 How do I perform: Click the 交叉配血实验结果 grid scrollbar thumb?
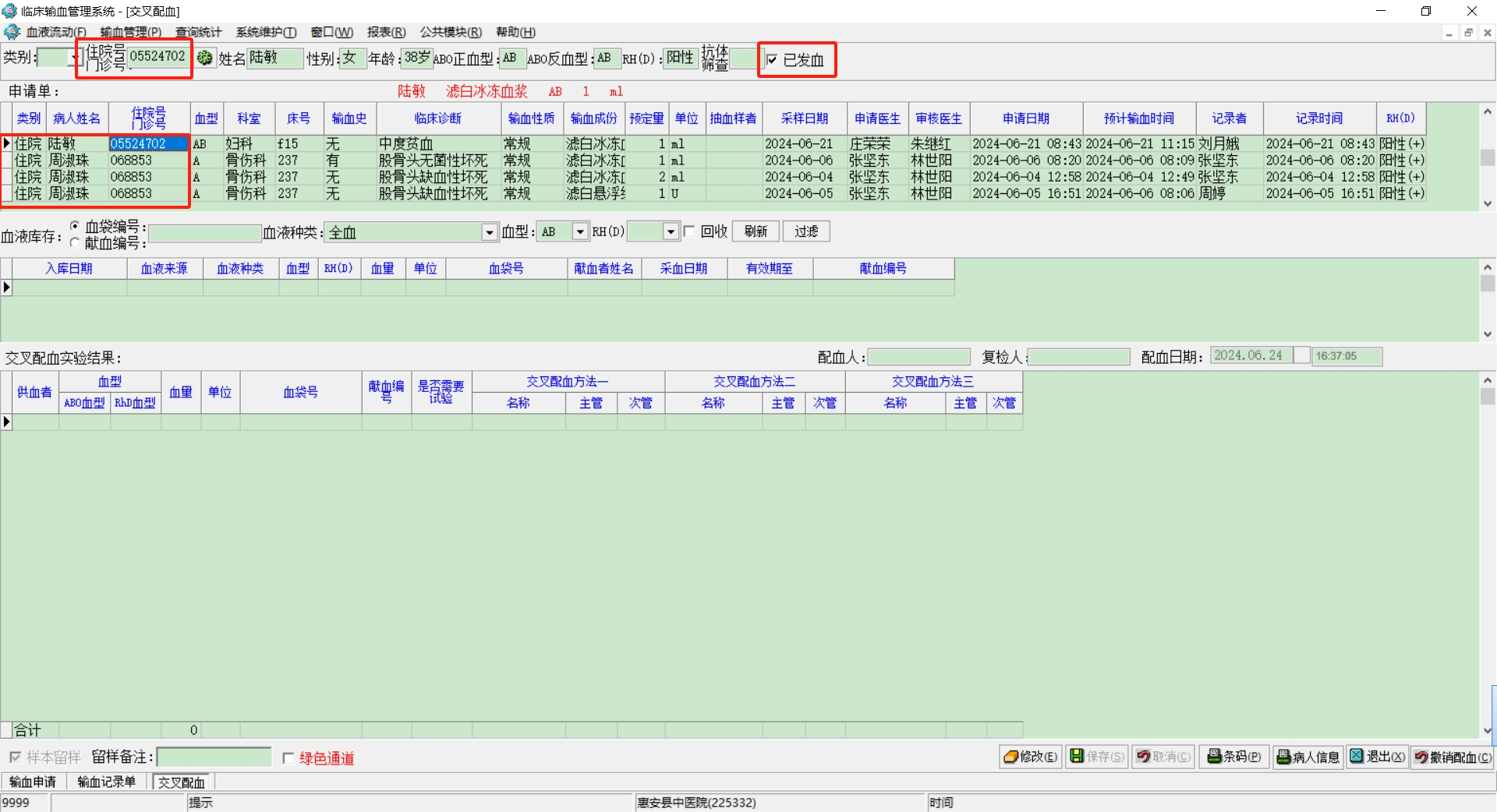1488,396
